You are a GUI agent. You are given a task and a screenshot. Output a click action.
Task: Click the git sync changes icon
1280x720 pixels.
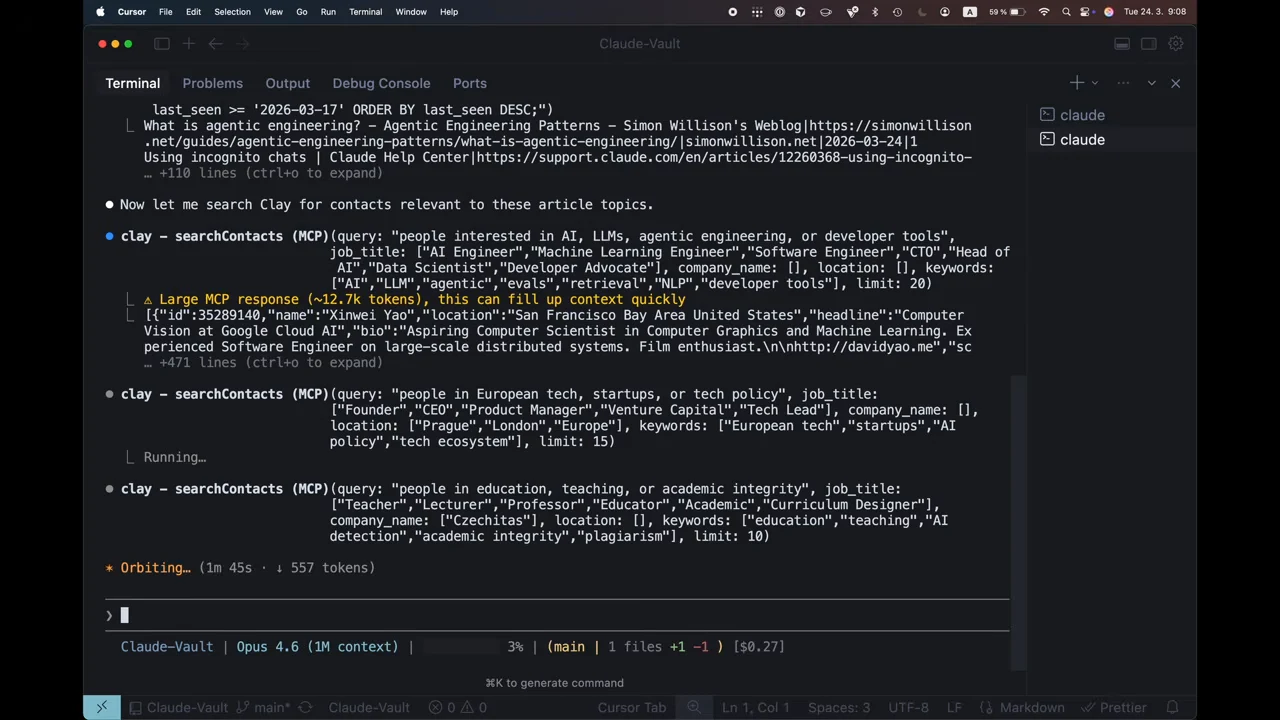click(x=306, y=707)
